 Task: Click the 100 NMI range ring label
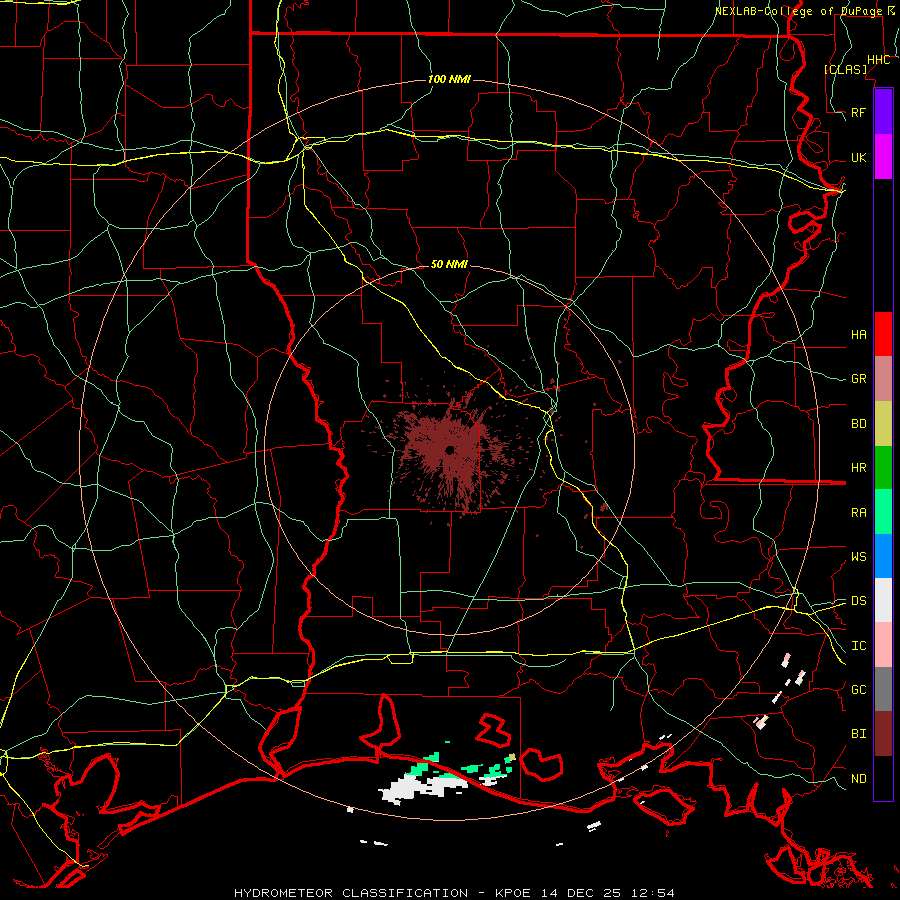click(449, 79)
